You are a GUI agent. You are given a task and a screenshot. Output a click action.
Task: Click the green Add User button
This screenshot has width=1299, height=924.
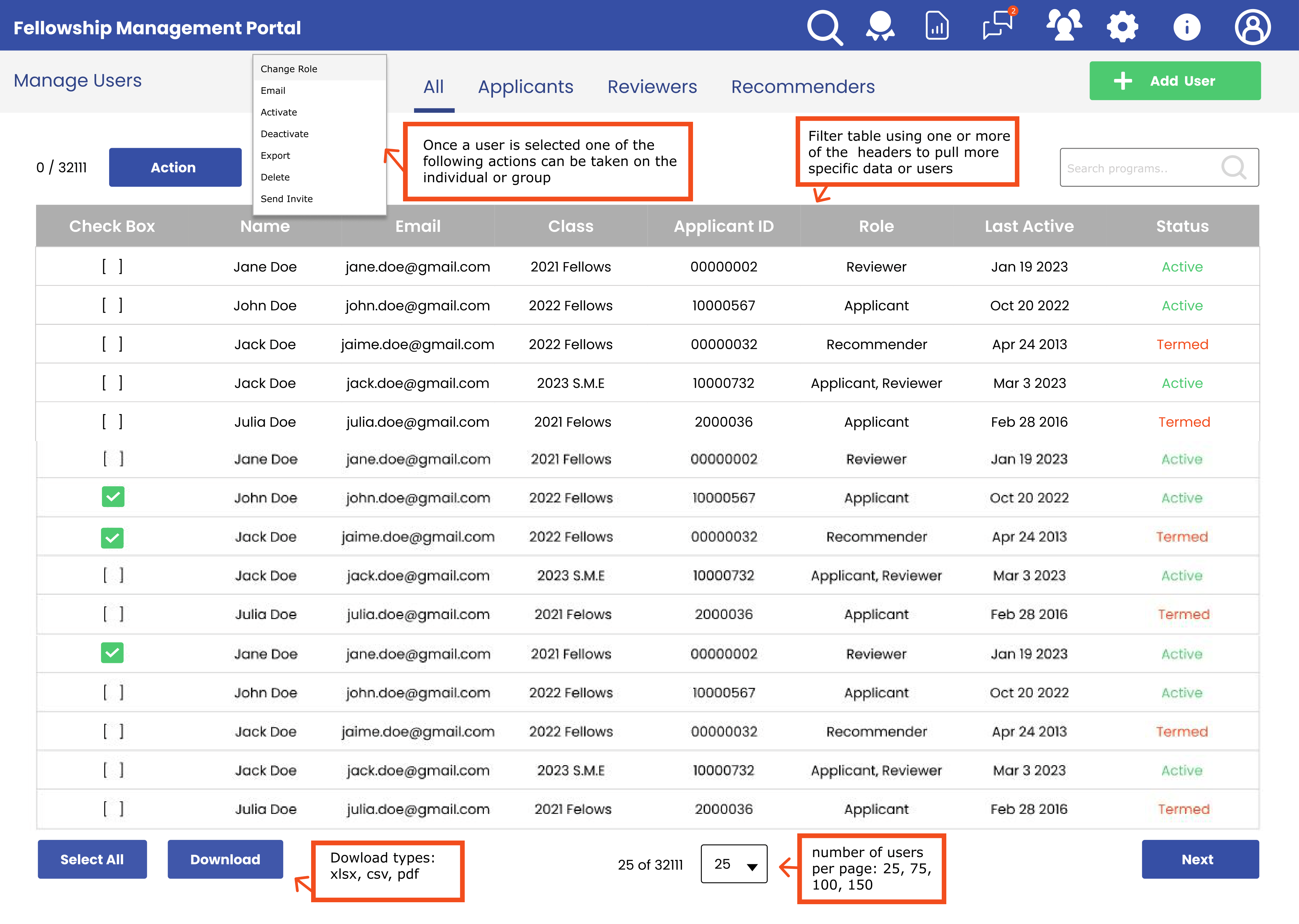[1174, 81]
